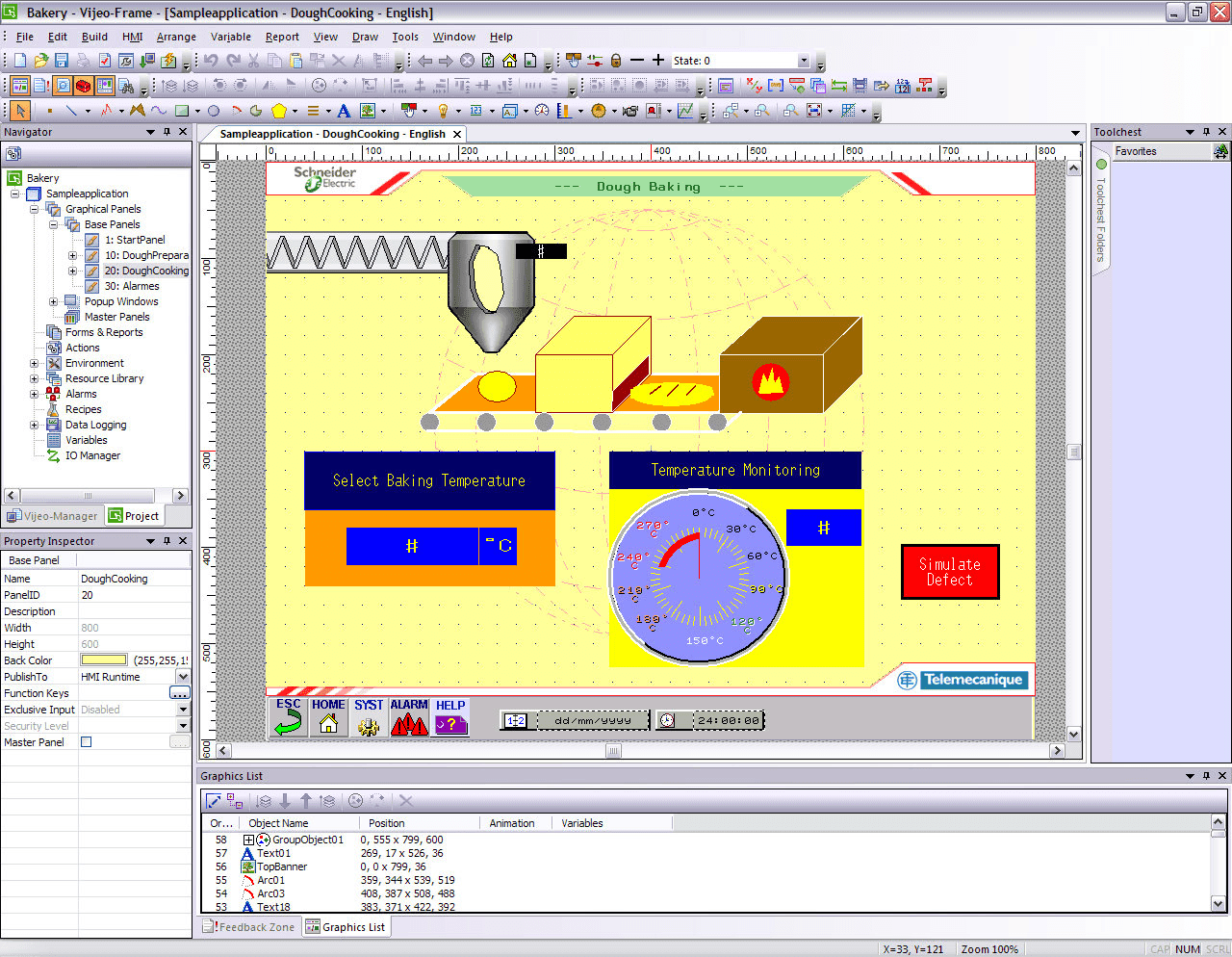Select the Text tool in the drawing toolbar
Screen dimensions: 1232x957
(x=343, y=111)
